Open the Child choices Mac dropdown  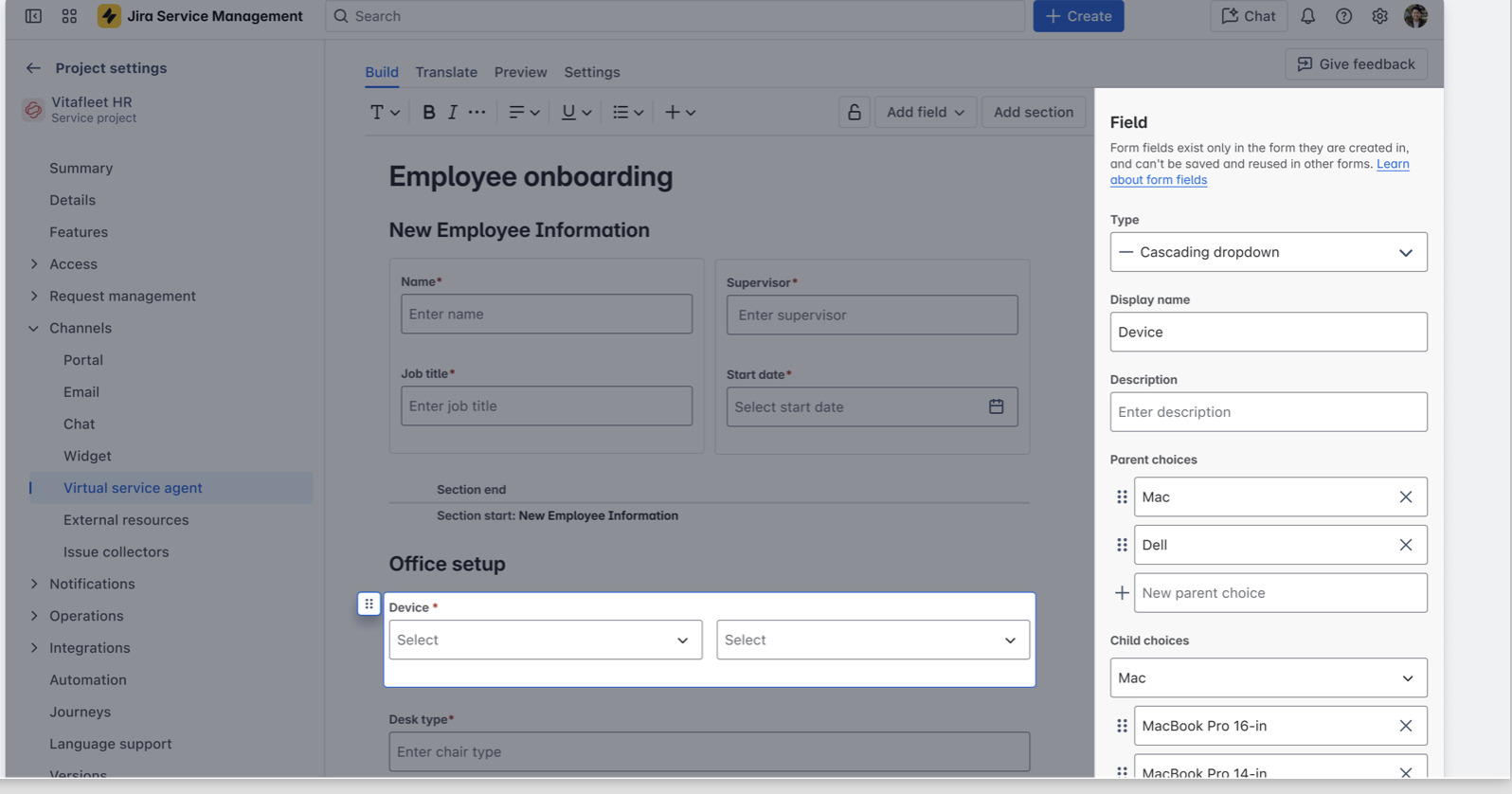(x=1269, y=678)
